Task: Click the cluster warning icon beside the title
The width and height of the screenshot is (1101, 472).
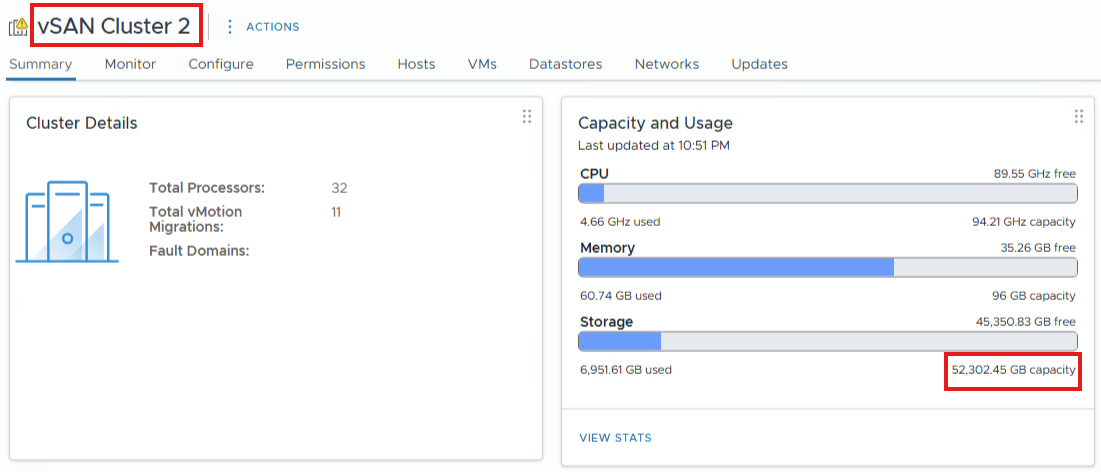Action: (x=18, y=27)
